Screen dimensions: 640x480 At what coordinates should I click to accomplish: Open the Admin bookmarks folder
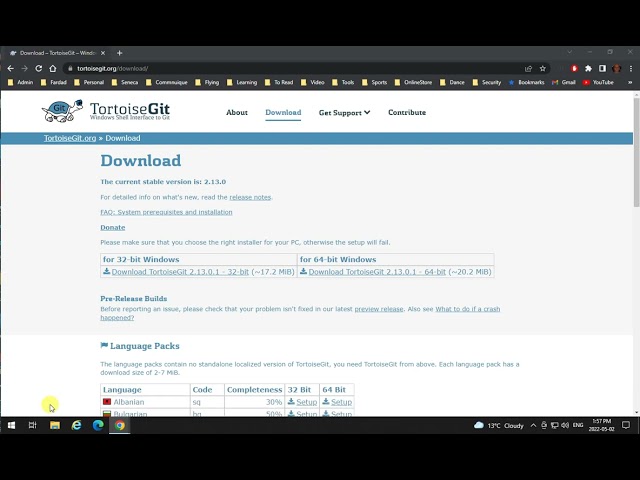(x=21, y=82)
